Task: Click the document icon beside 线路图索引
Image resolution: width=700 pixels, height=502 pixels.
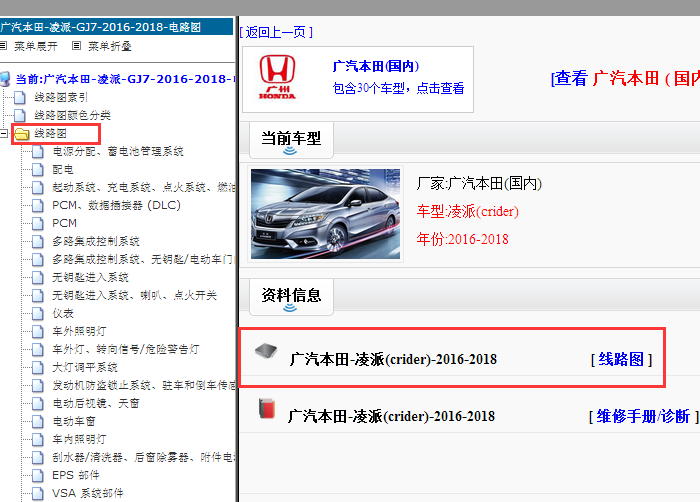Action: tap(20, 97)
